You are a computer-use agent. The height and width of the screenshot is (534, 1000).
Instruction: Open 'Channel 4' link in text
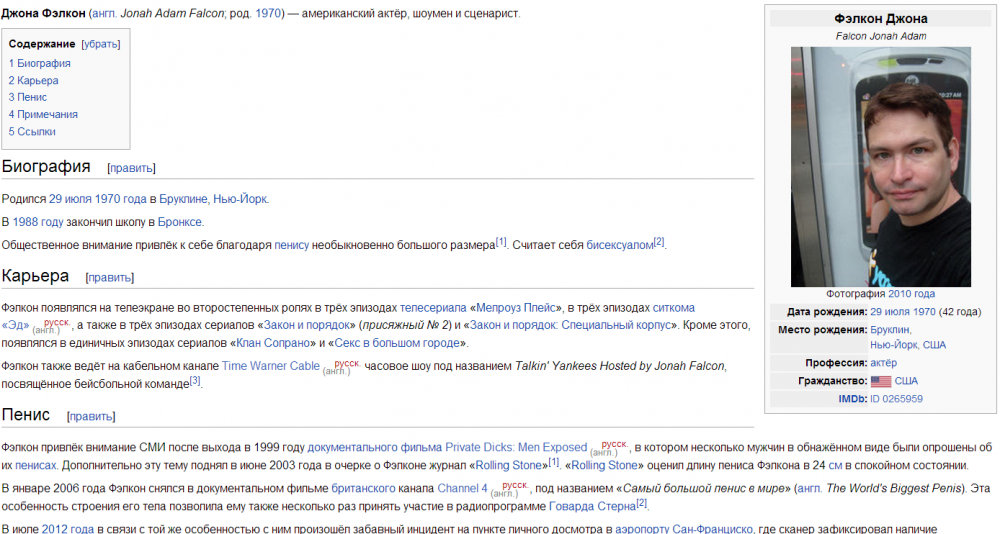462,489
